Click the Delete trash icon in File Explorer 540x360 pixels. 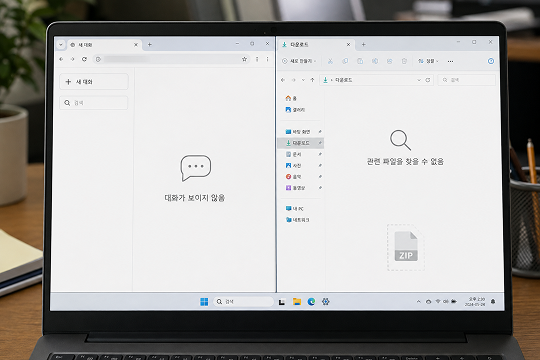[404, 61]
